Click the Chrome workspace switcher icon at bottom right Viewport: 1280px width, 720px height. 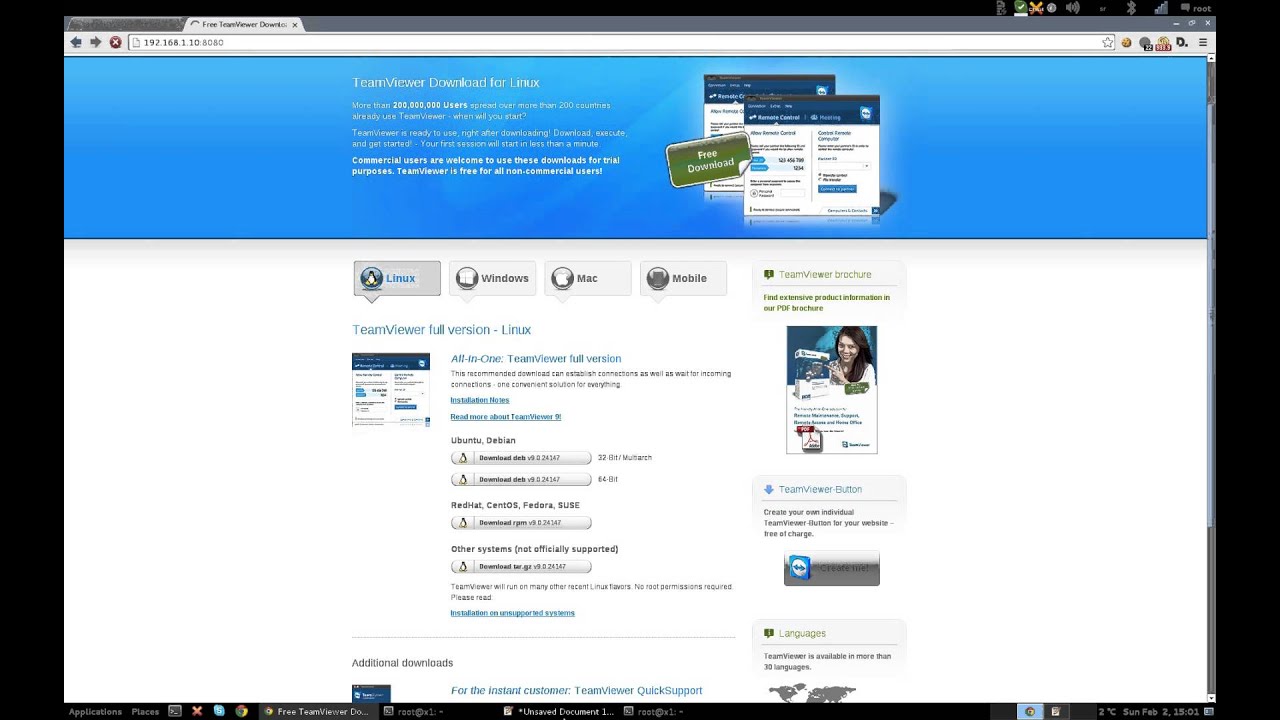[x=1030, y=712]
